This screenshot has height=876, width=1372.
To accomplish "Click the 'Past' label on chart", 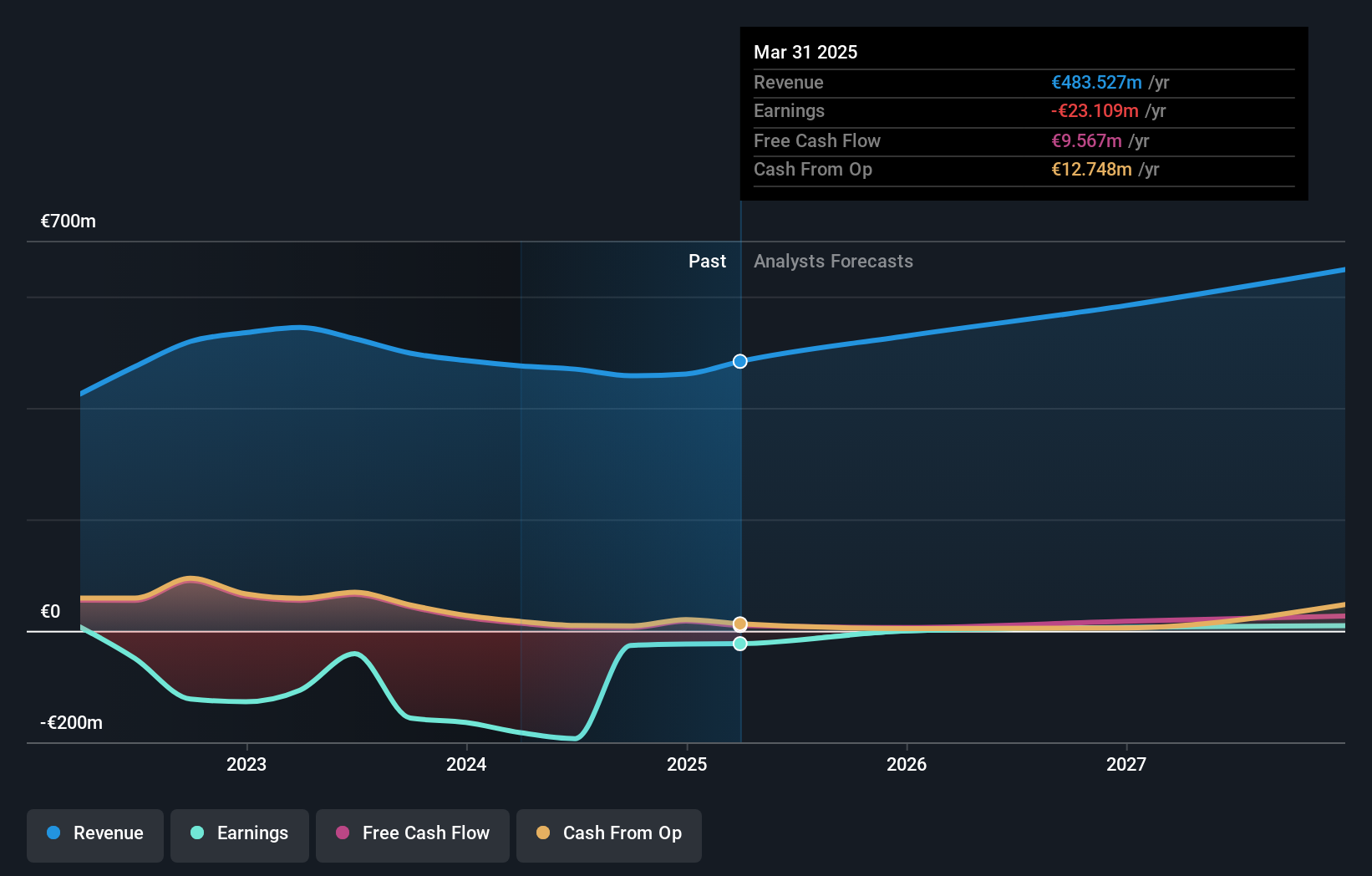I will pyautogui.click(x=707, y=262).
